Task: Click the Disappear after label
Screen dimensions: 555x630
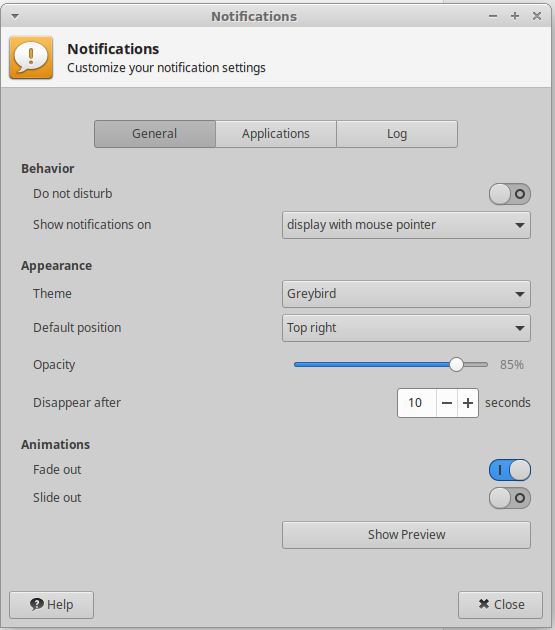Action: point(77,403)
